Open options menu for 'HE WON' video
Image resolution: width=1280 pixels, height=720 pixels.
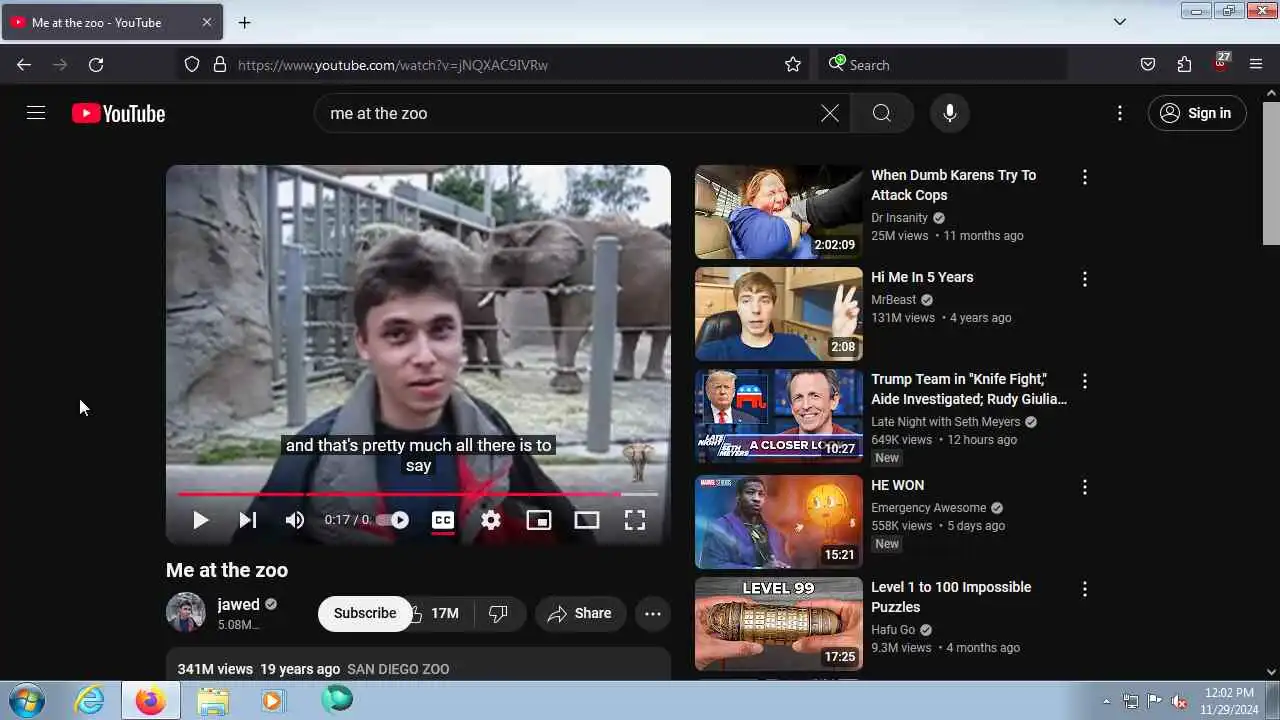click(x=1085, y=487)
